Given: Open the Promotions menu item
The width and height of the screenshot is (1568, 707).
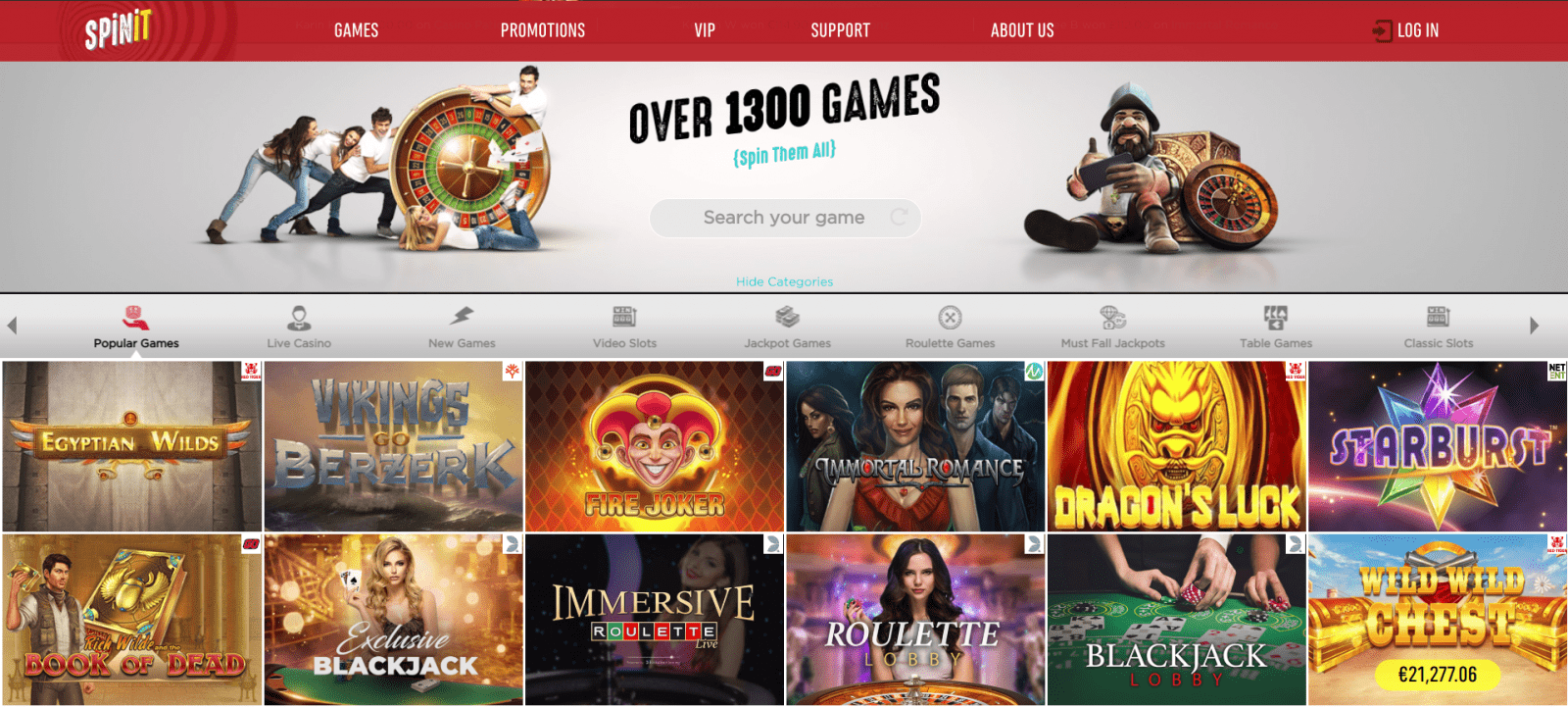Looking at the screenshot, I should [x=543, y=30].
